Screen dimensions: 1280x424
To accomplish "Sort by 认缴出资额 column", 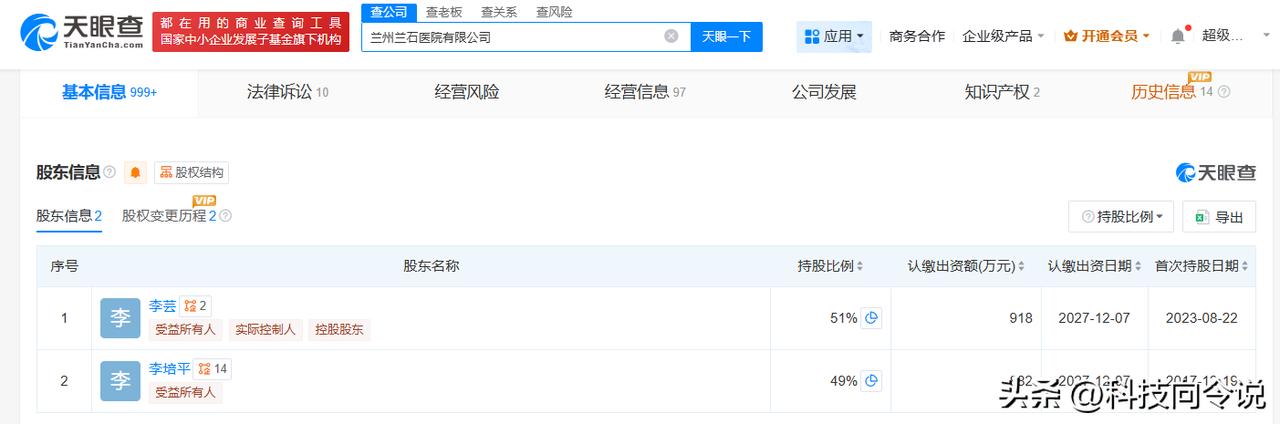I will [x=1022, y=266].
